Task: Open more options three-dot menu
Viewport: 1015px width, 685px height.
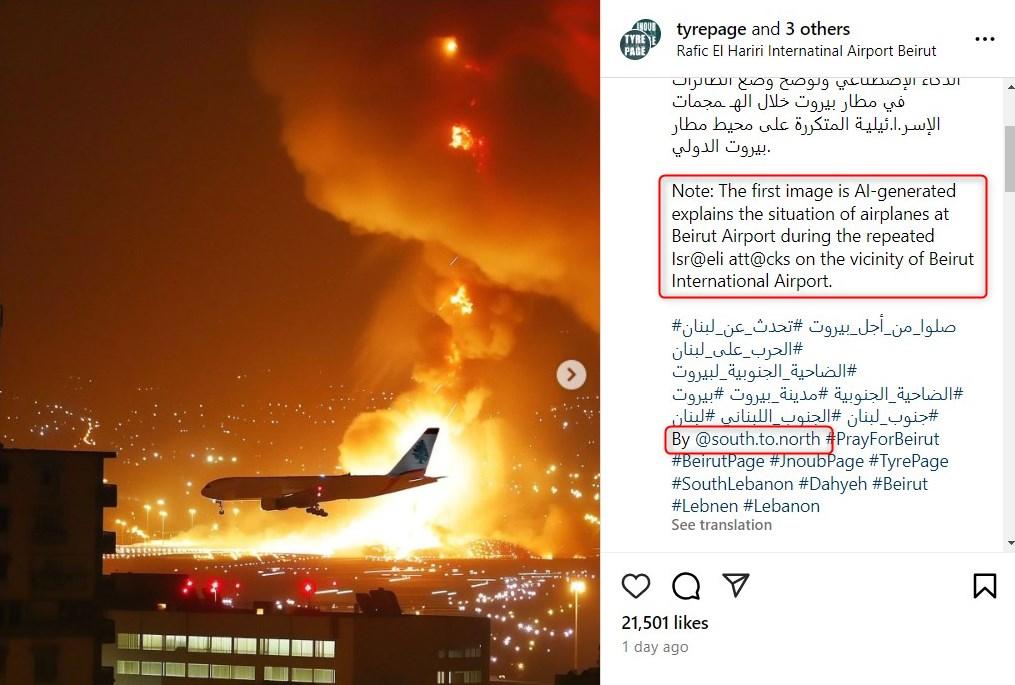Action: point(985,39)
